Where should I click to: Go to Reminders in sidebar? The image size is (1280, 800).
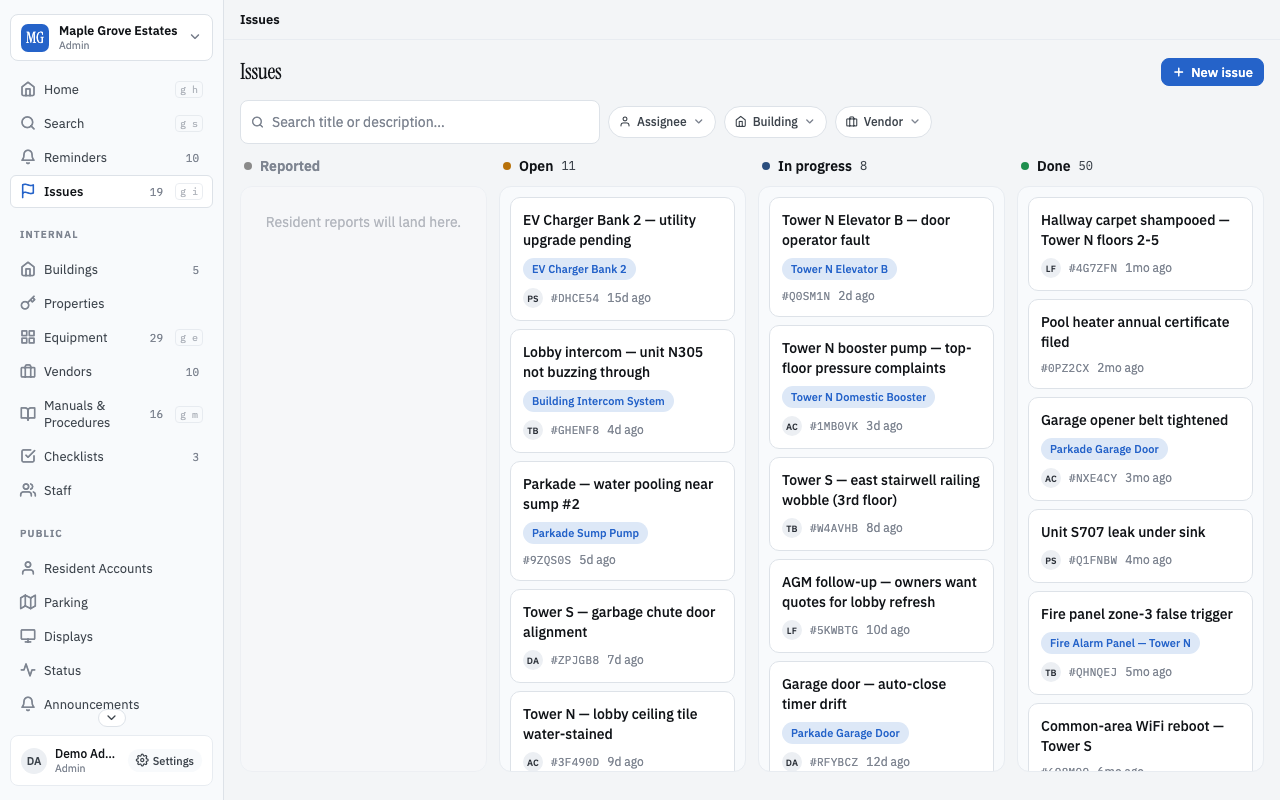(111, 157)
